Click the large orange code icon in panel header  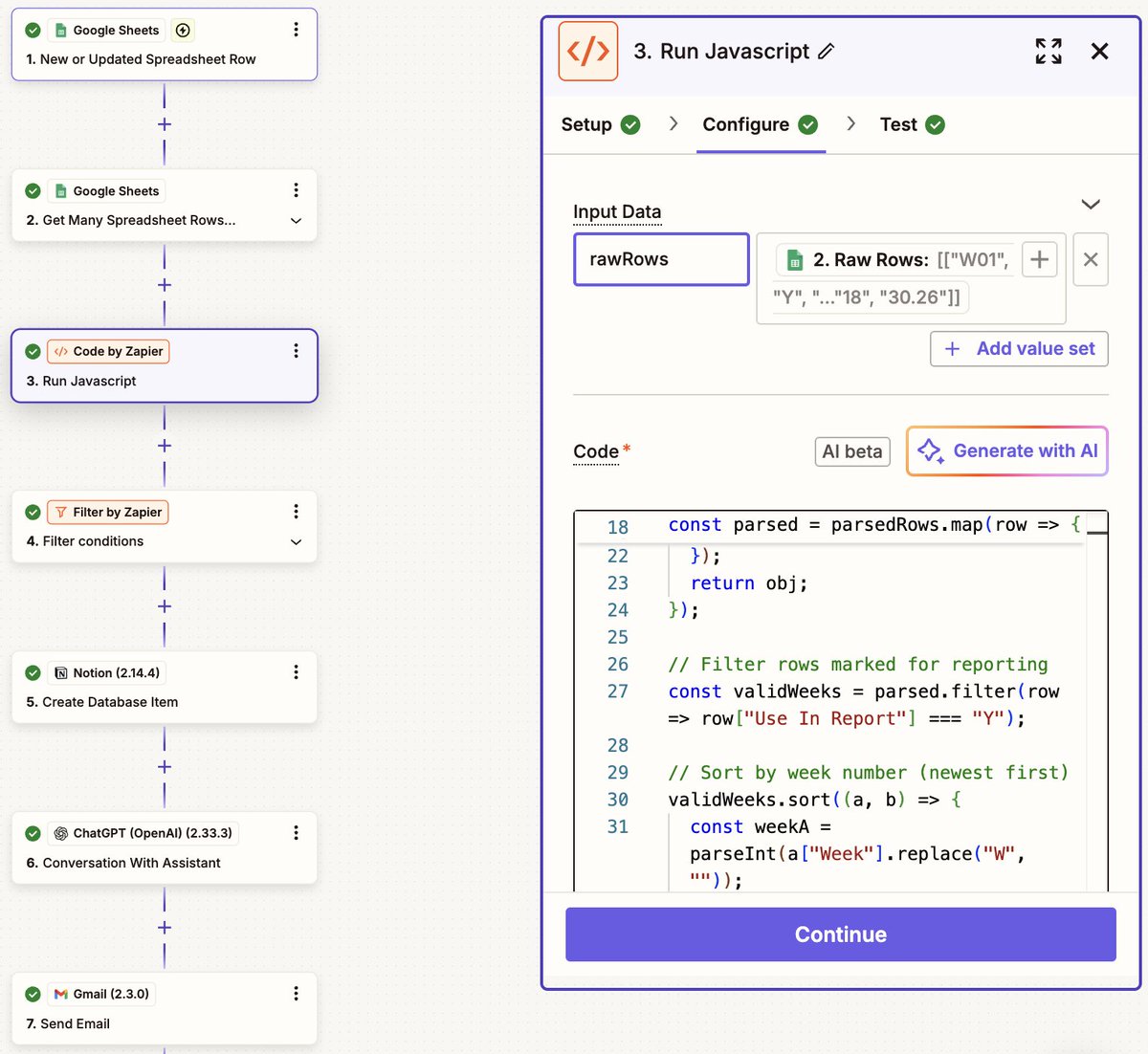pyautogui.click(x=588, y=51)
